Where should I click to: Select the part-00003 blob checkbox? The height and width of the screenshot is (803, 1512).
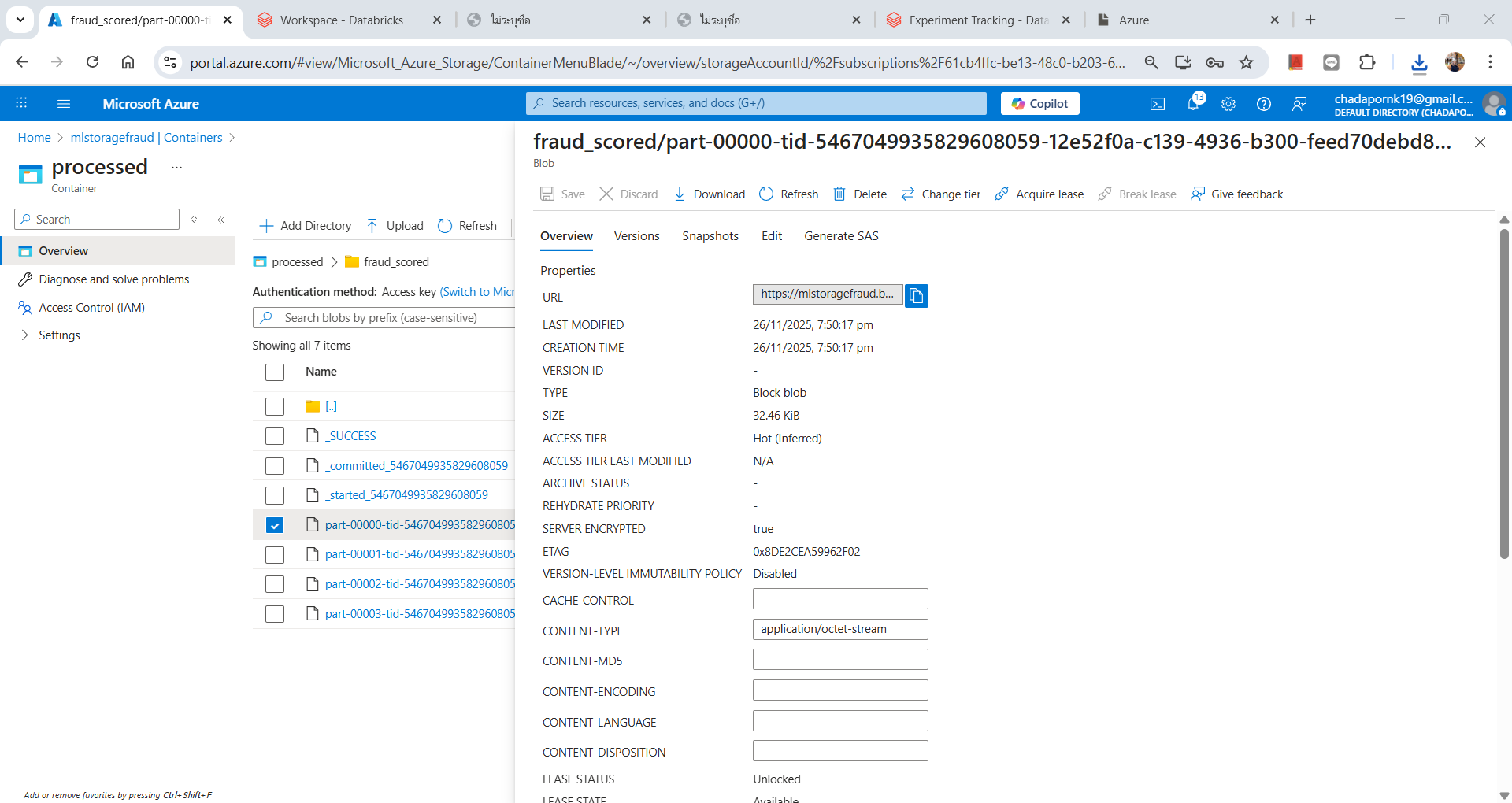click(275, 614)
